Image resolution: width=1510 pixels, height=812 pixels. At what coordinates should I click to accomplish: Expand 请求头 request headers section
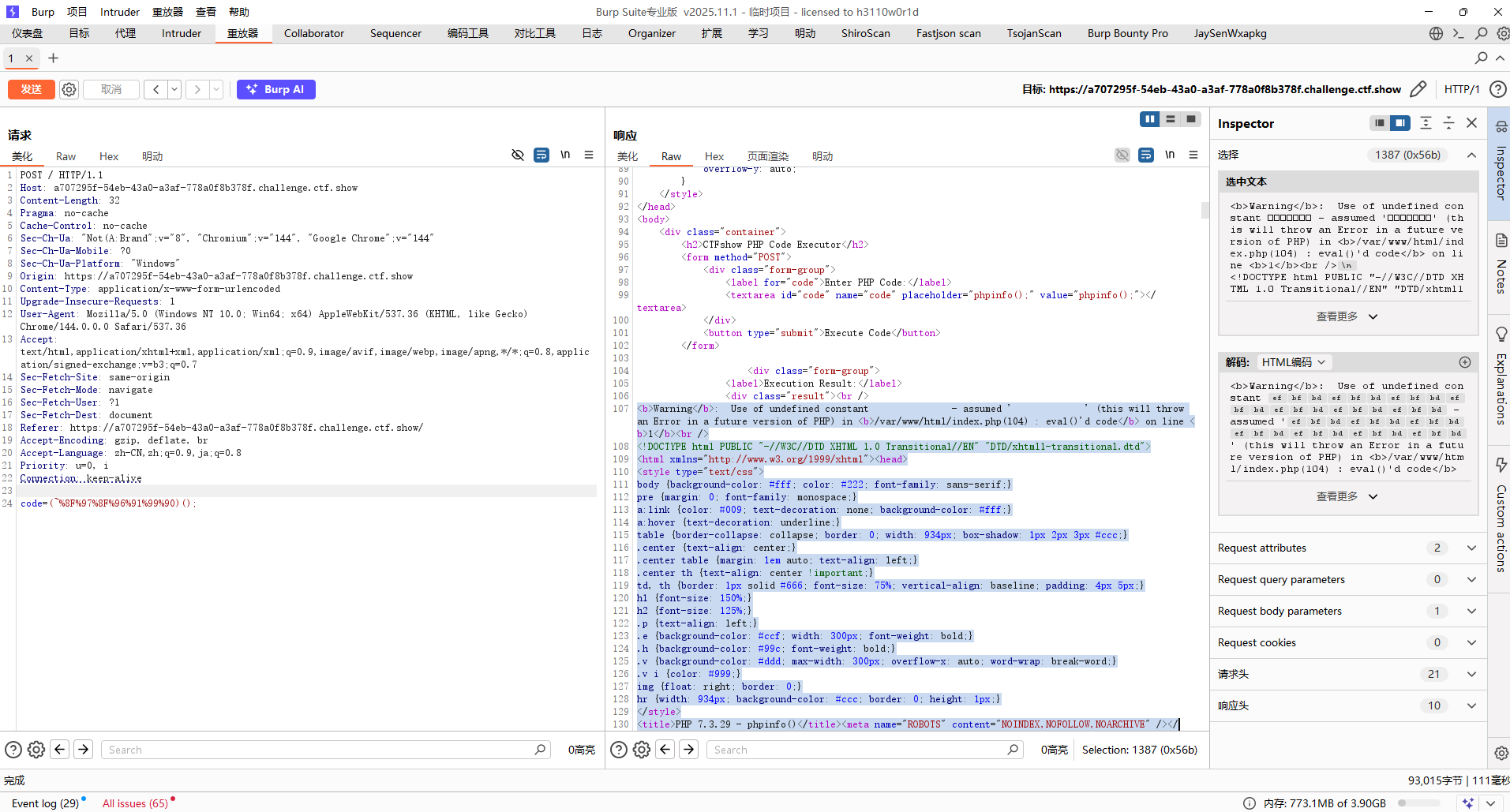coord(1347,674)
